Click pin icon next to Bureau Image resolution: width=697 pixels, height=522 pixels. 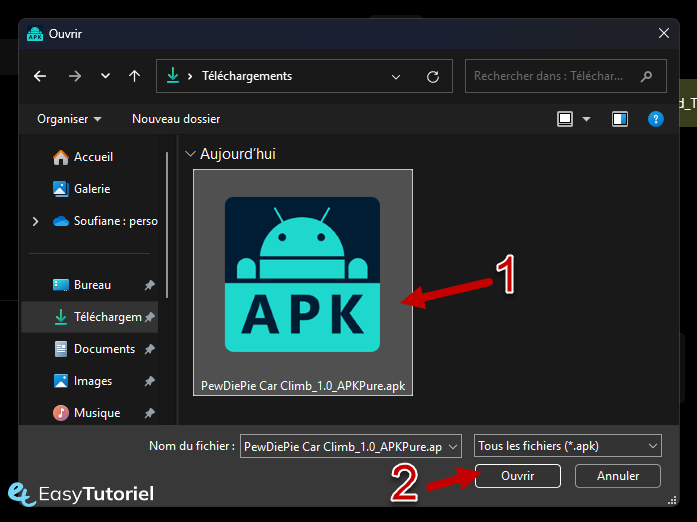click(x=150, y=285)
